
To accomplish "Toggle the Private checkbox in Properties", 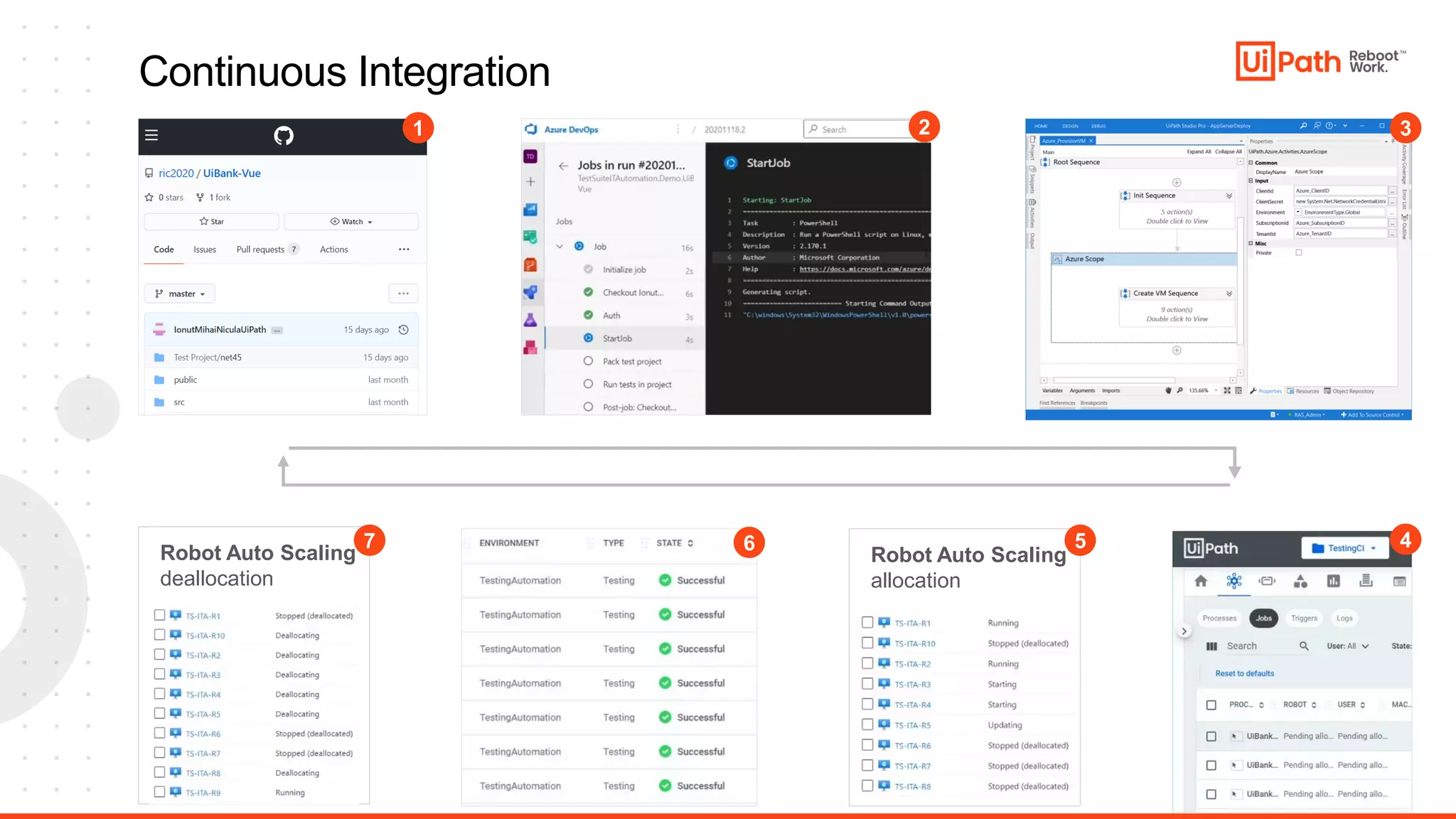I will coord(1298,253).
